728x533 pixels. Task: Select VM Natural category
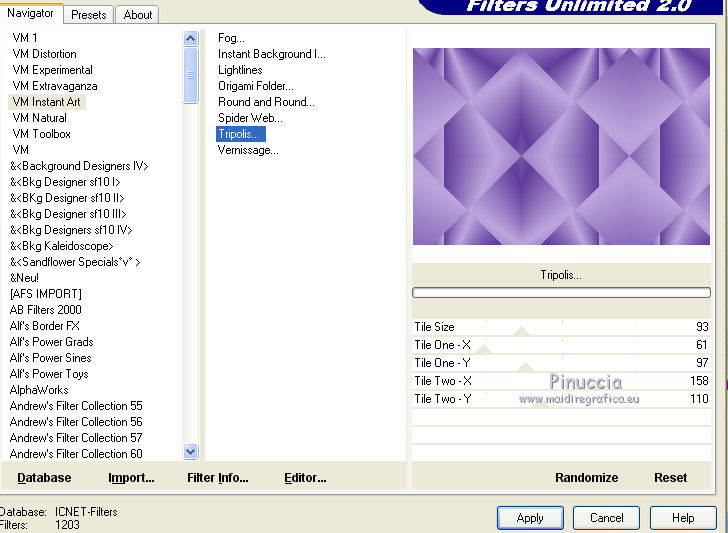[x=39, y=118]
